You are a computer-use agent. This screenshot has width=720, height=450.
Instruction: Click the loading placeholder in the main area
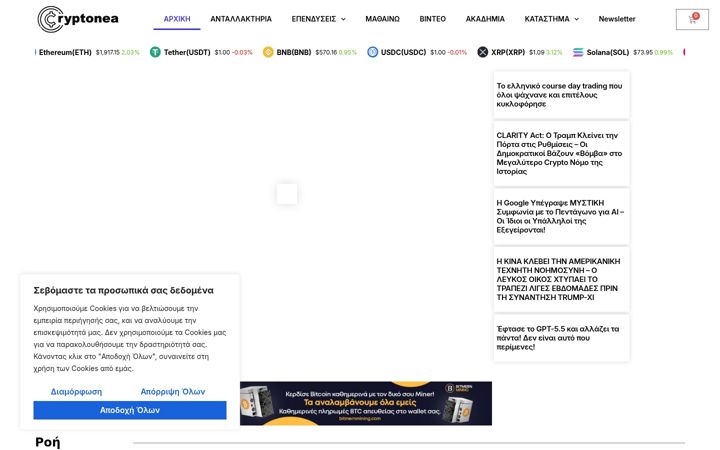(x=287, y=194)
